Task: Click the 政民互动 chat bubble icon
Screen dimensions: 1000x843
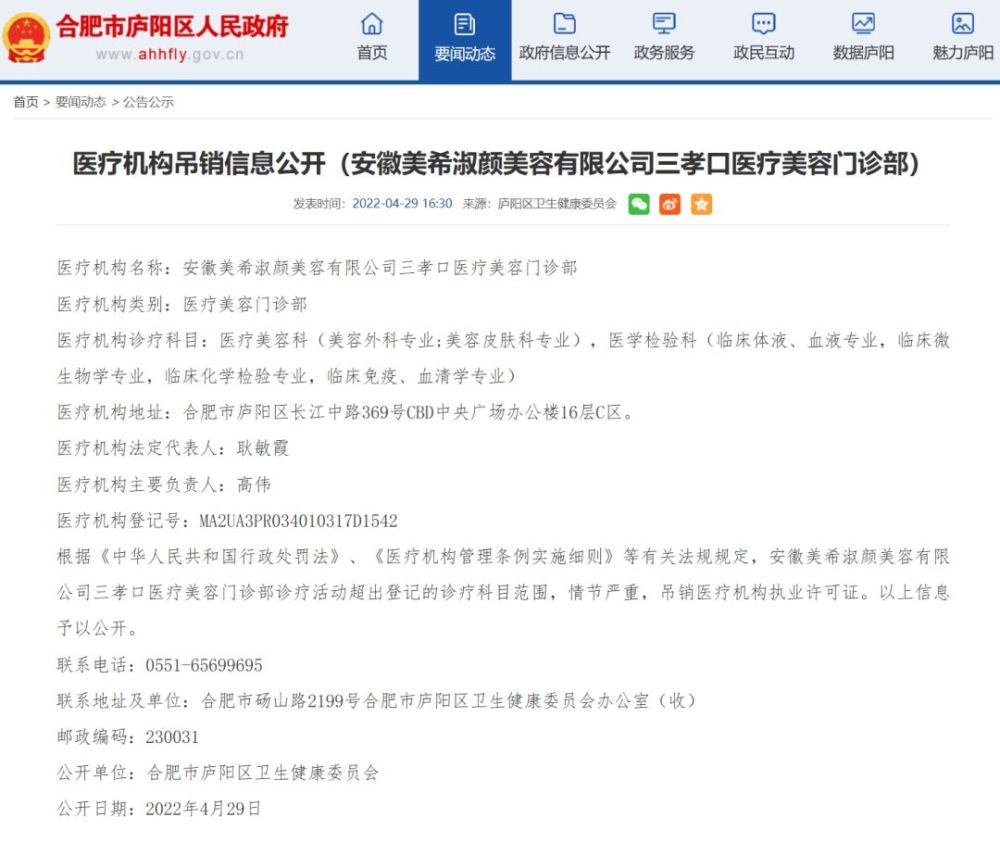Action: [x=763, y=24]
